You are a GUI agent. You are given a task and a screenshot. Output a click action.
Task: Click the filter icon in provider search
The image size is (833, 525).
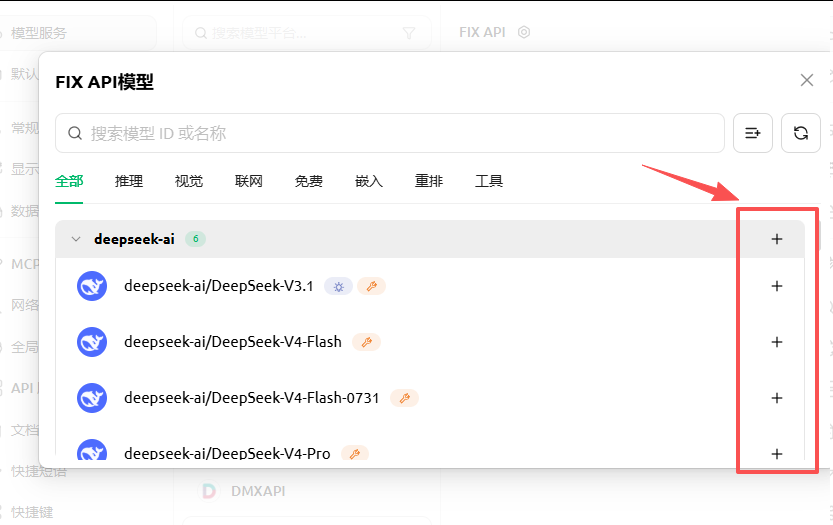[409, 33]
